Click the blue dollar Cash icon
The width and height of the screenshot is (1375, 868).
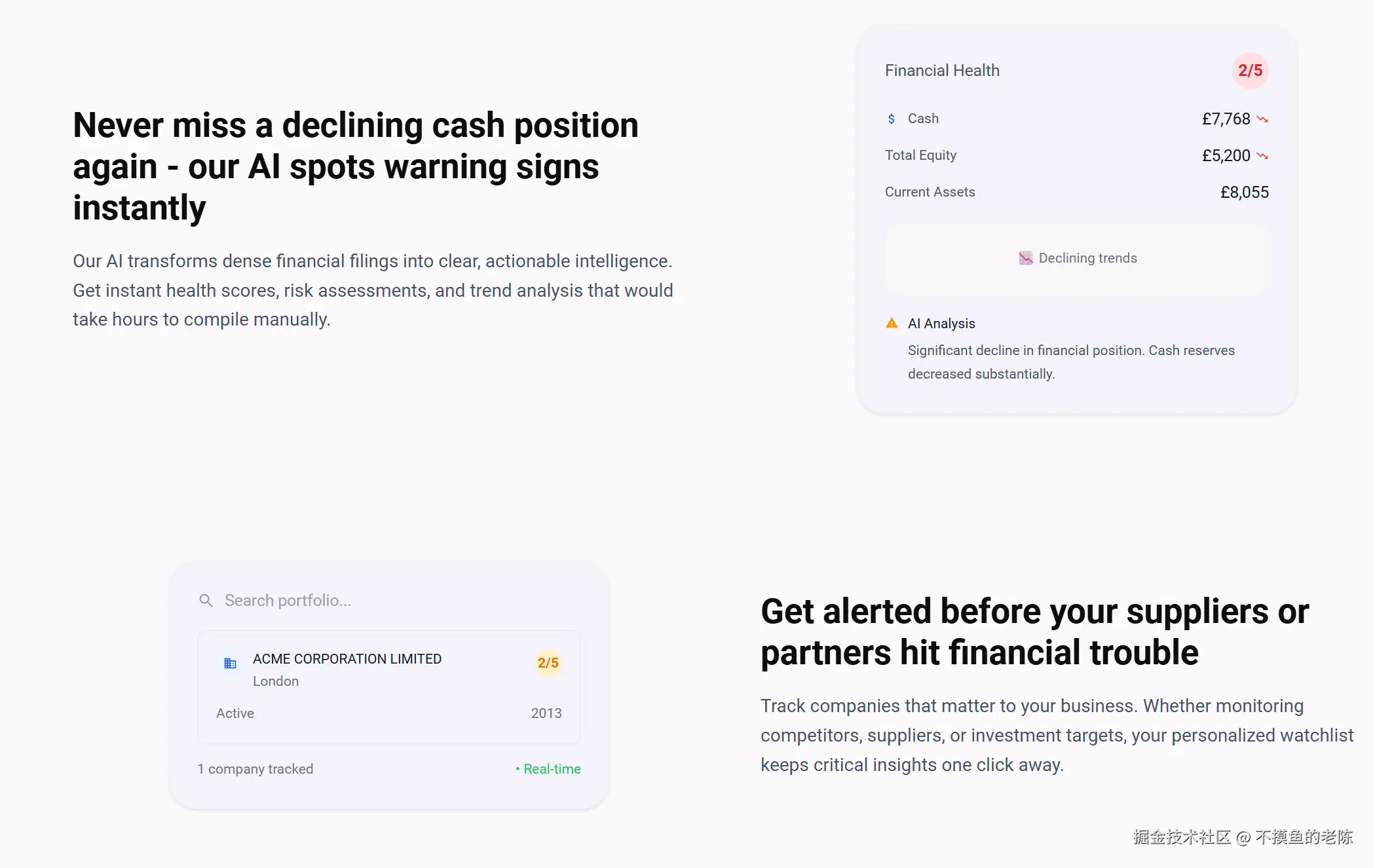[x=892, y=119]
